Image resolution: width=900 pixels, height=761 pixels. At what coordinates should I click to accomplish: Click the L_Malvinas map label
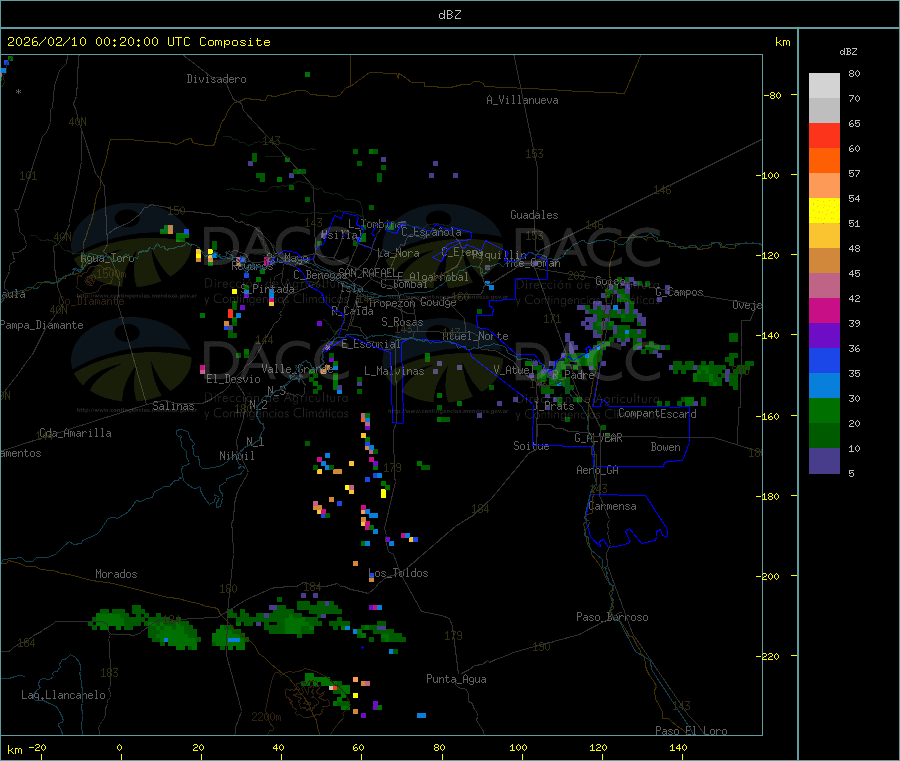[x=394, y=371]
